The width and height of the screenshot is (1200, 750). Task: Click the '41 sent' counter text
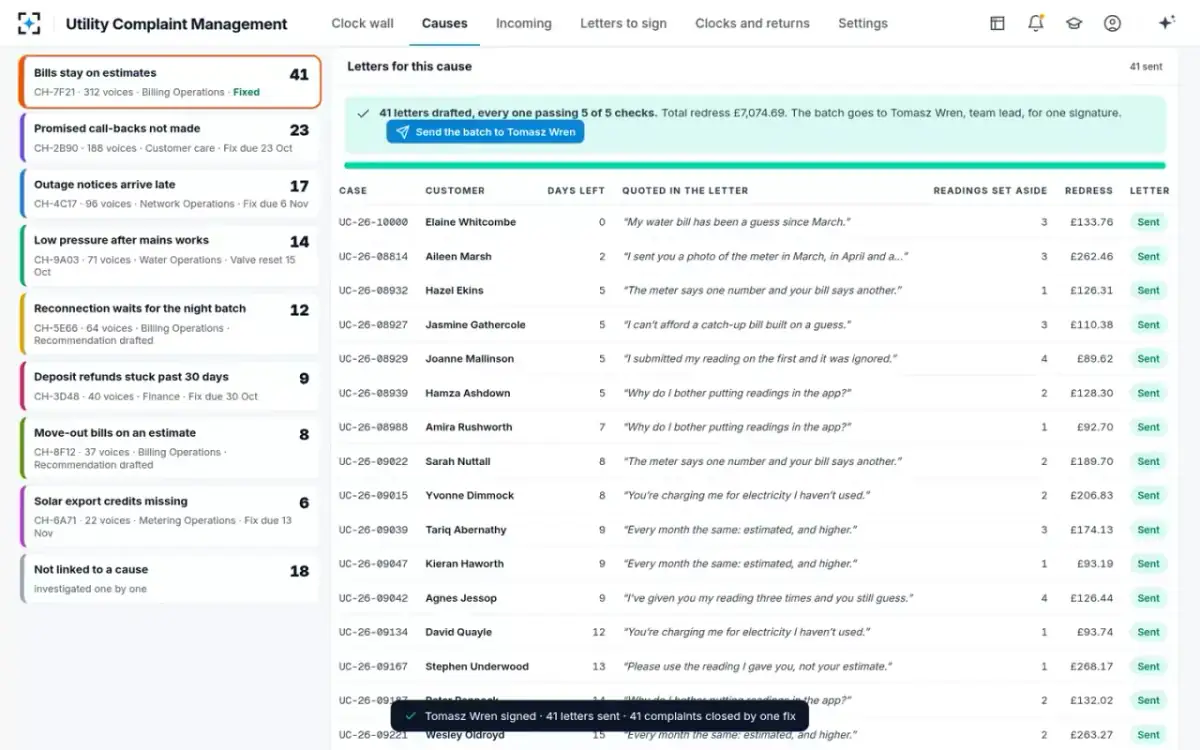tap(1146, 67)
